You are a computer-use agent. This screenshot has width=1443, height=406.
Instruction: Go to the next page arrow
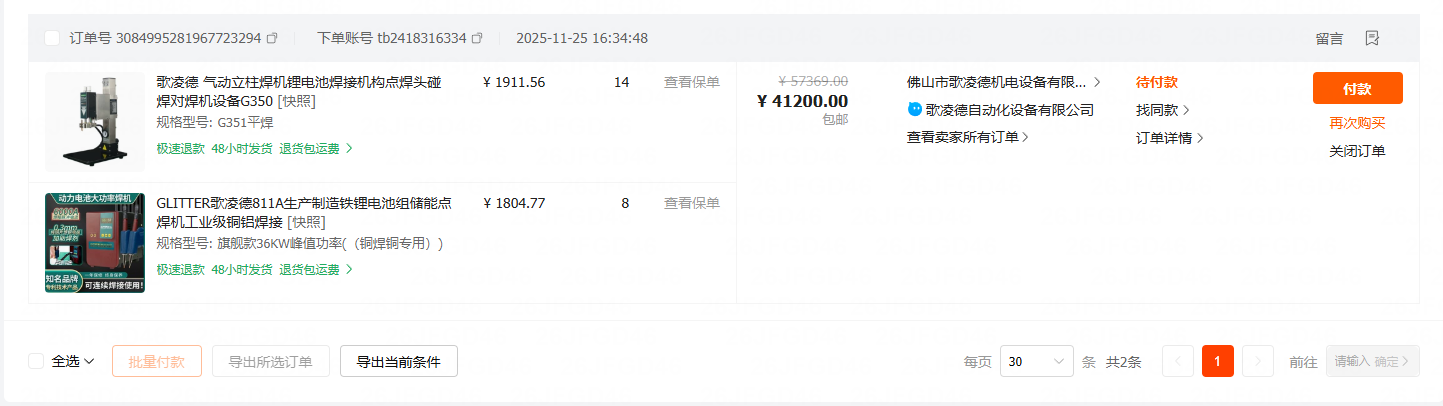tap(1257, 361)
